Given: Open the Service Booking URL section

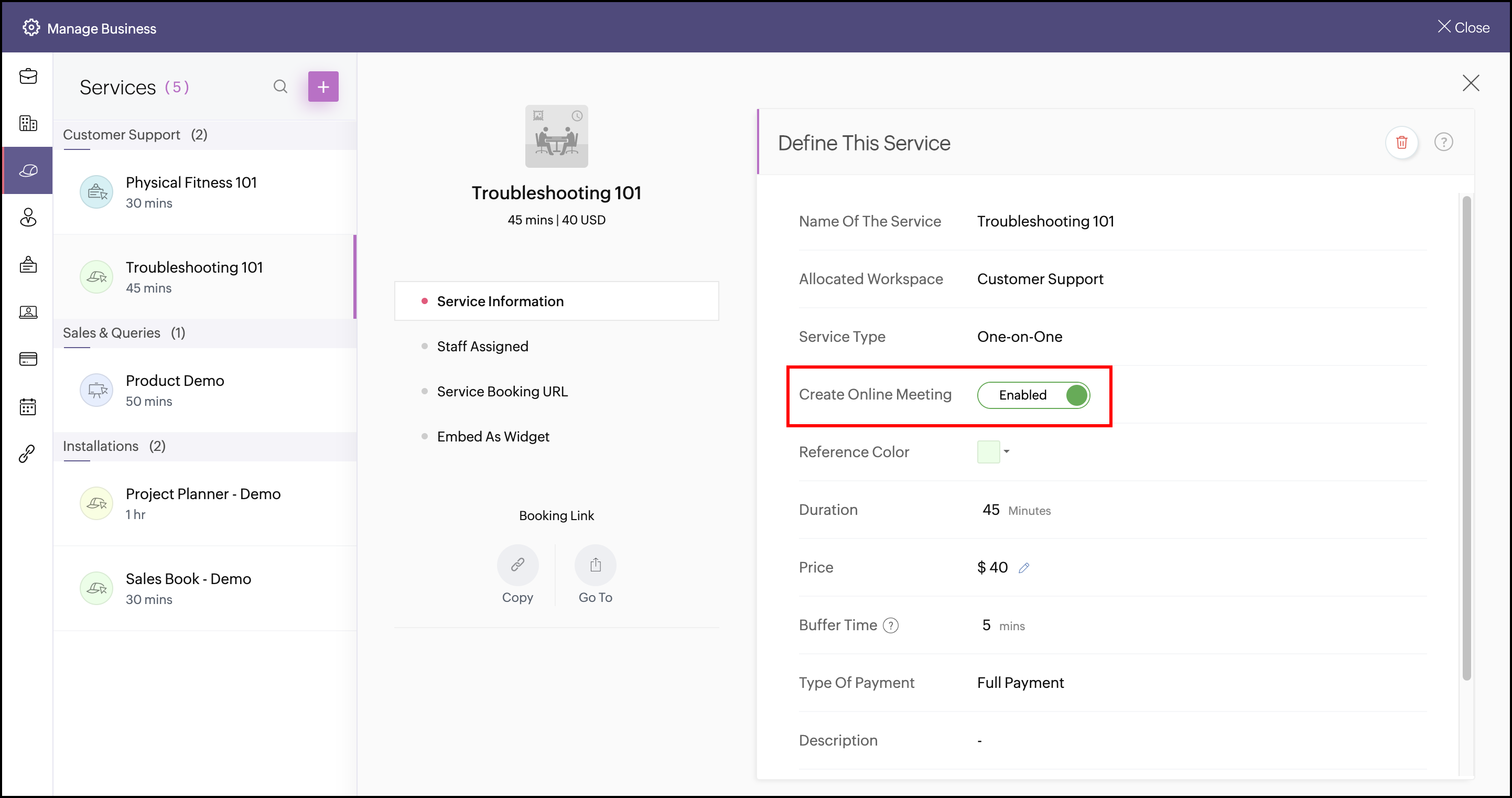Looking at the screenshot, I should point(502,392).
